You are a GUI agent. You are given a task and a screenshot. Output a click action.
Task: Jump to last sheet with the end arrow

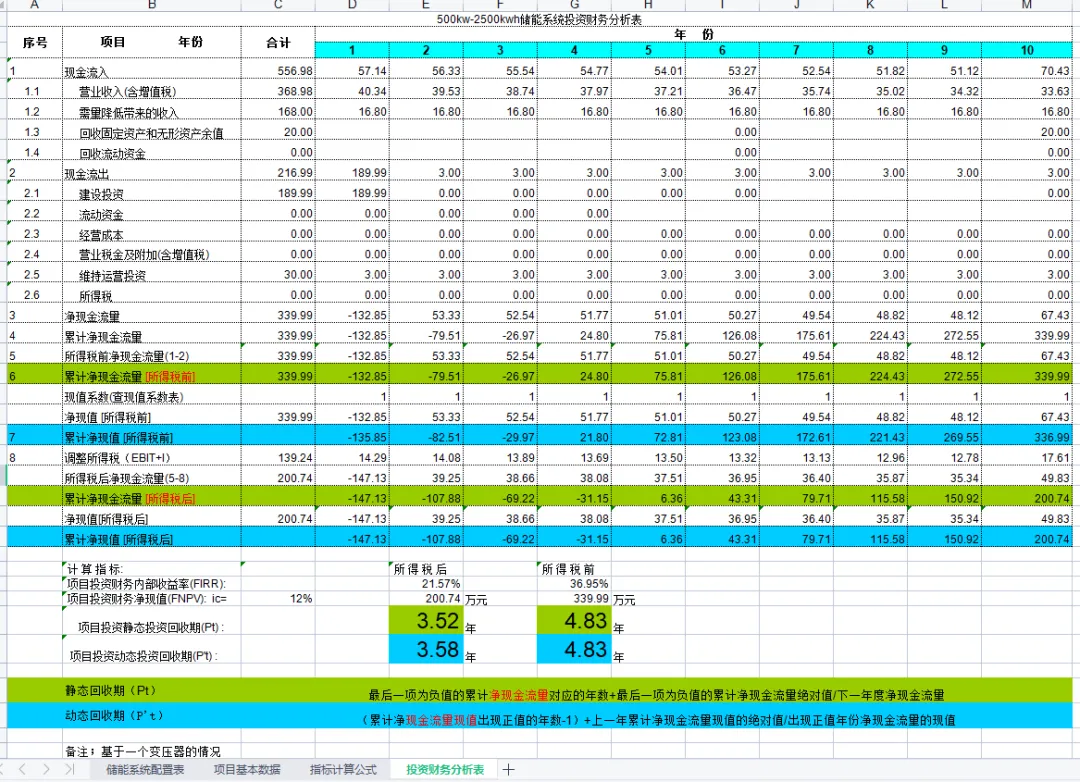pyautogui.click(x=69, y=769)
